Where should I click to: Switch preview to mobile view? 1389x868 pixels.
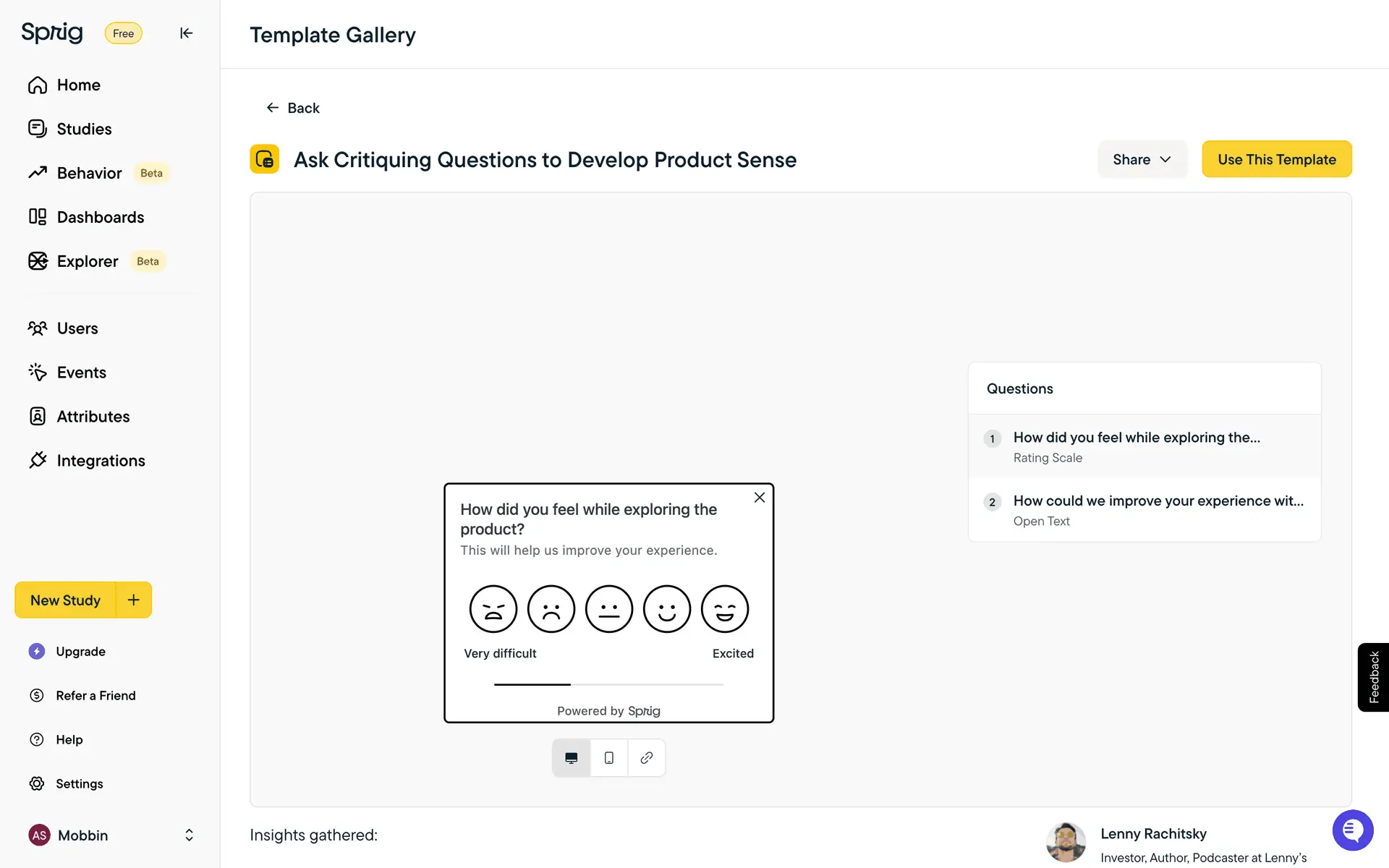point(609,757)
